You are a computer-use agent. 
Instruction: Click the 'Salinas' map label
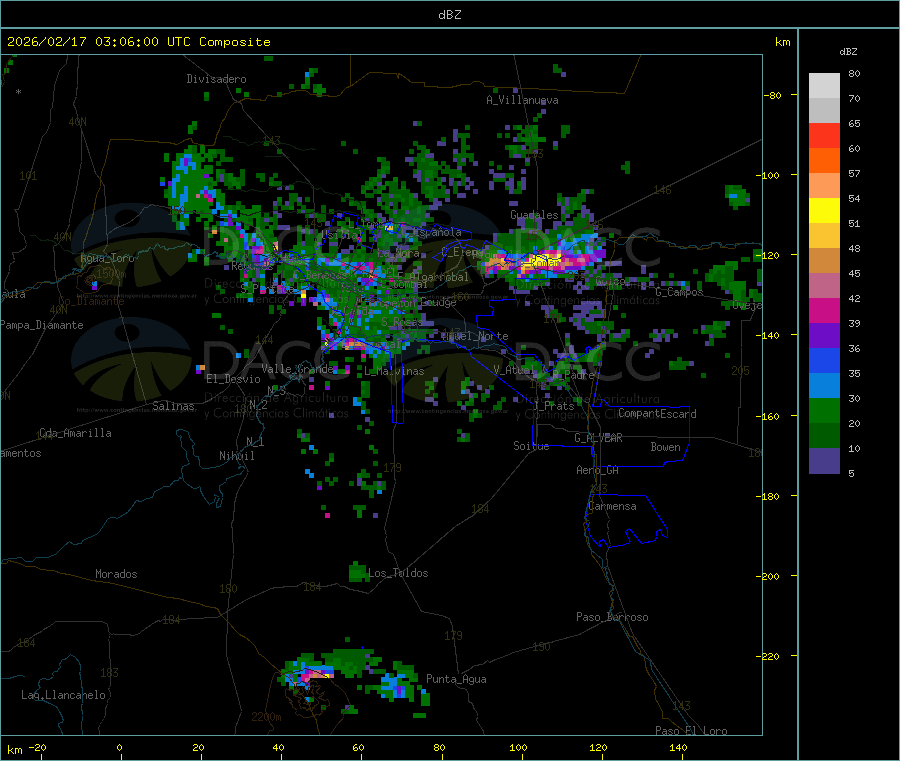[173, 406]
